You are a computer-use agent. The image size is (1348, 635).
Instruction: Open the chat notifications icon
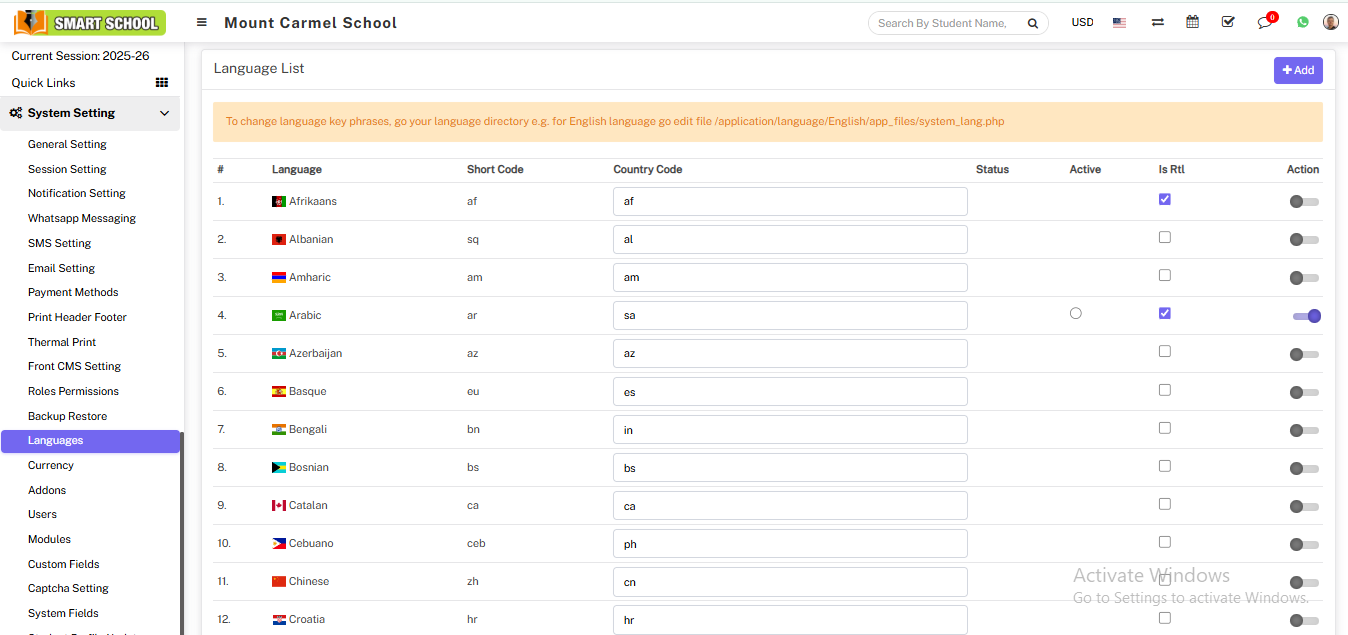[x=1265, y=22]
